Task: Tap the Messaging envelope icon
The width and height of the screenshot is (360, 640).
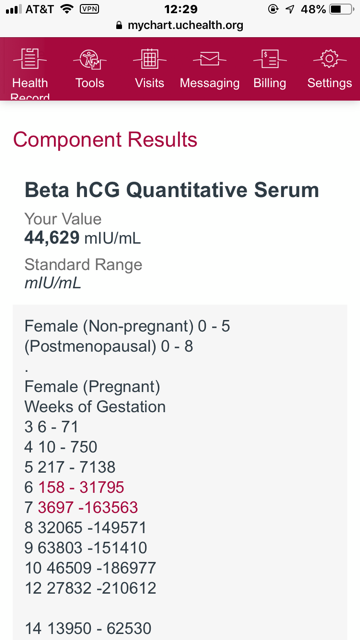Action: click(210, 59)
